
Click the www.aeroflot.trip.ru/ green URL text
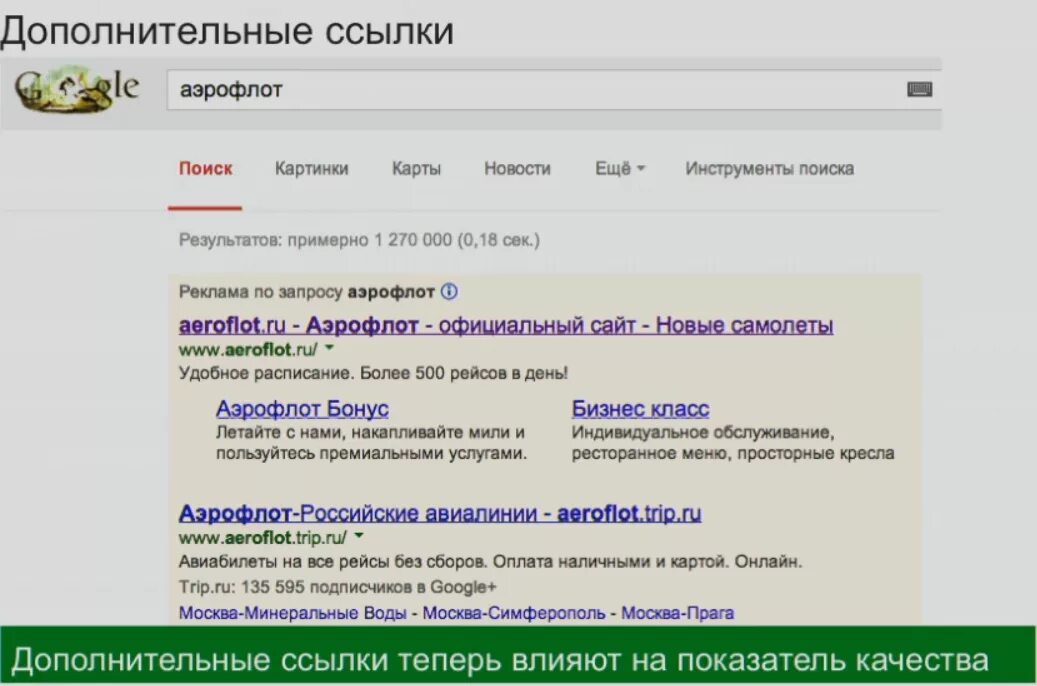[263, 538]
